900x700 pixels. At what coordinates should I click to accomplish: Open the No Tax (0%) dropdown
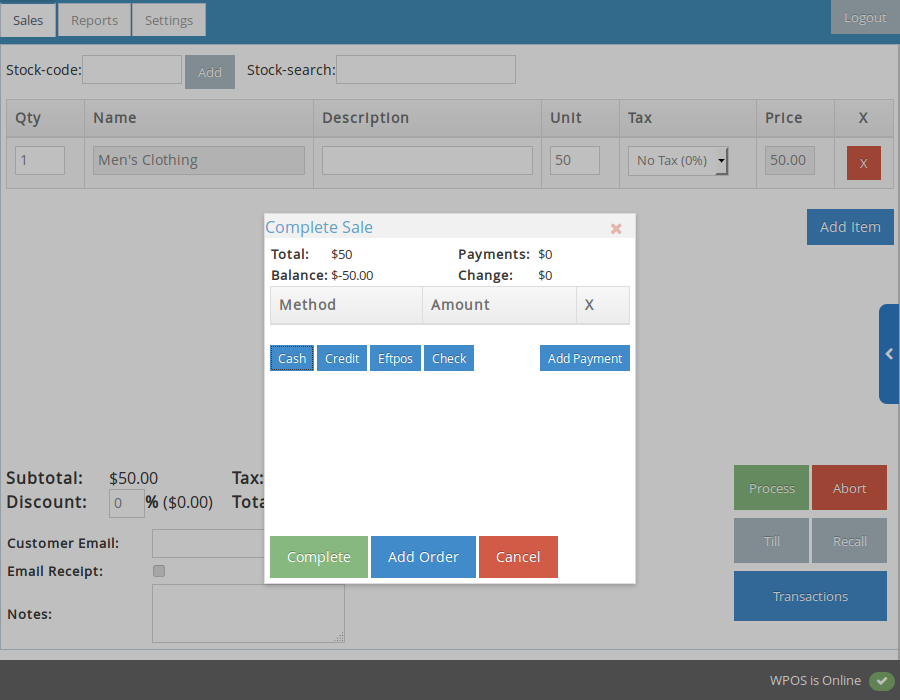678,161
